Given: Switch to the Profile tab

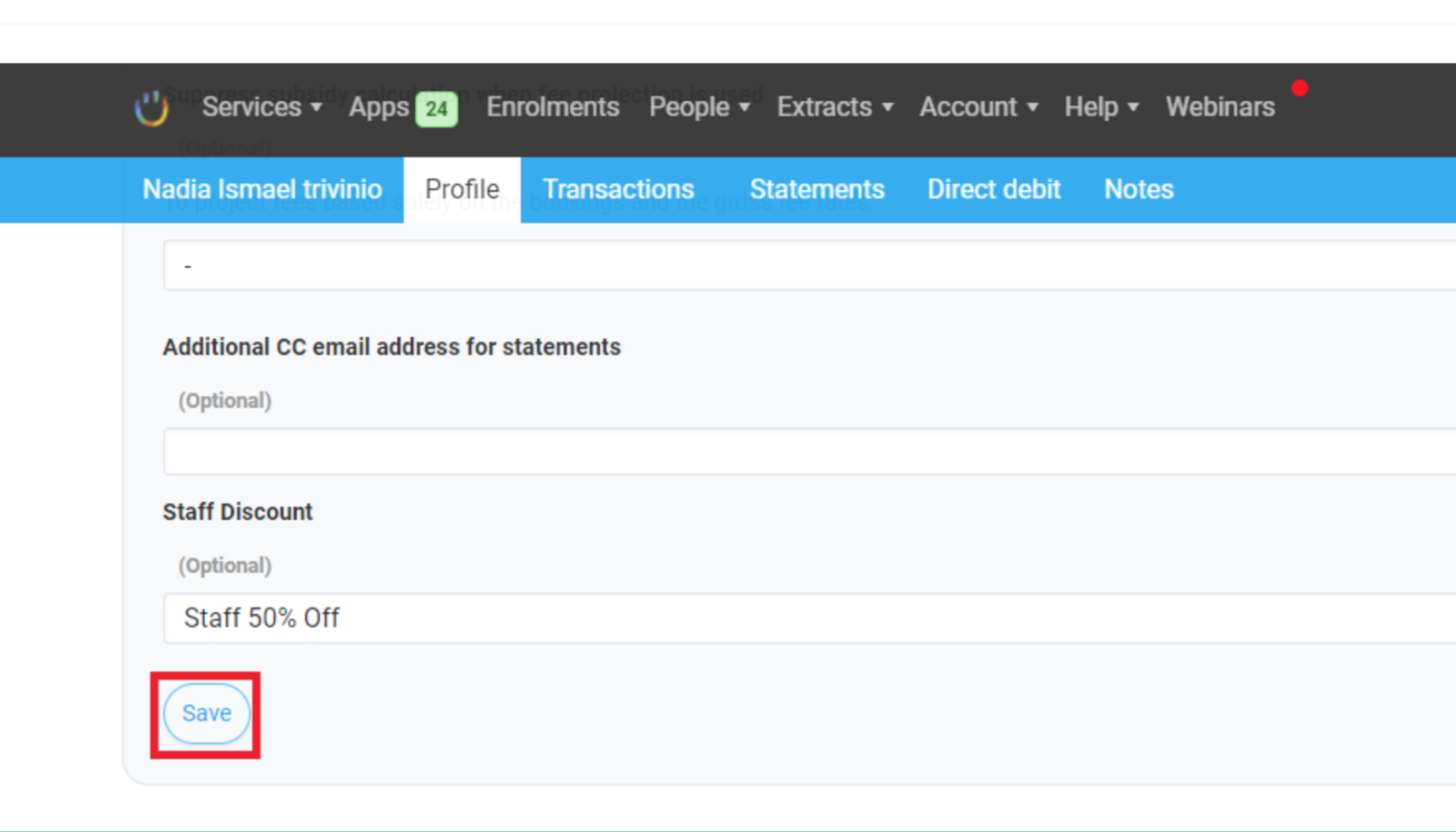Looking at the screenshot, I should click(462, 189).
